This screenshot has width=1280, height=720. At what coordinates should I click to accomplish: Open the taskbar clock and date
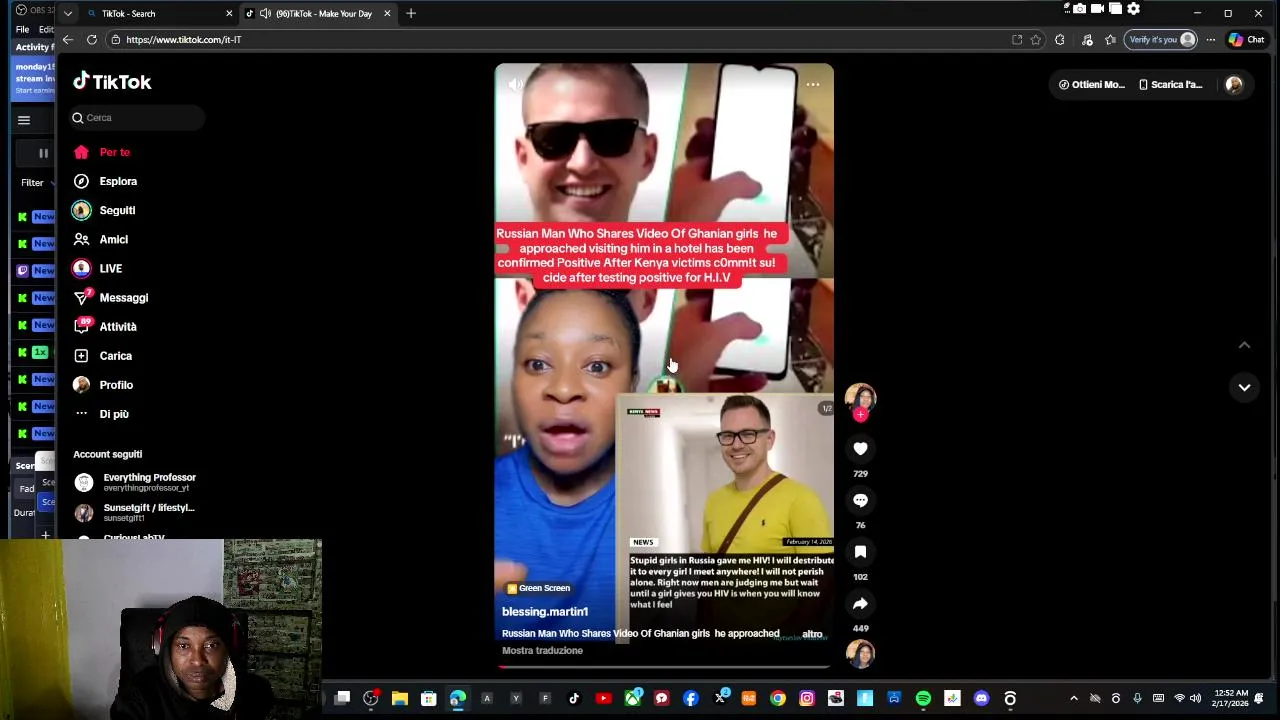click(1229, 698)
